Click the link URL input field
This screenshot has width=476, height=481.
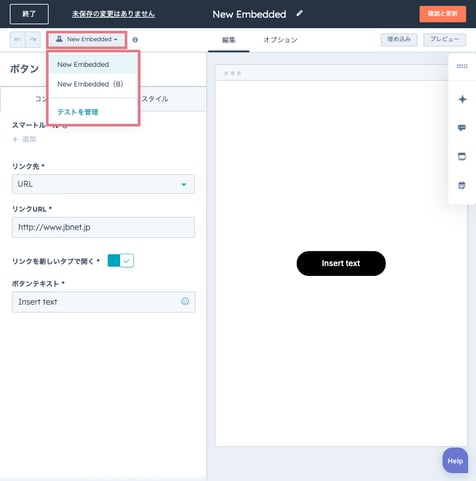[x=103, y=227]
